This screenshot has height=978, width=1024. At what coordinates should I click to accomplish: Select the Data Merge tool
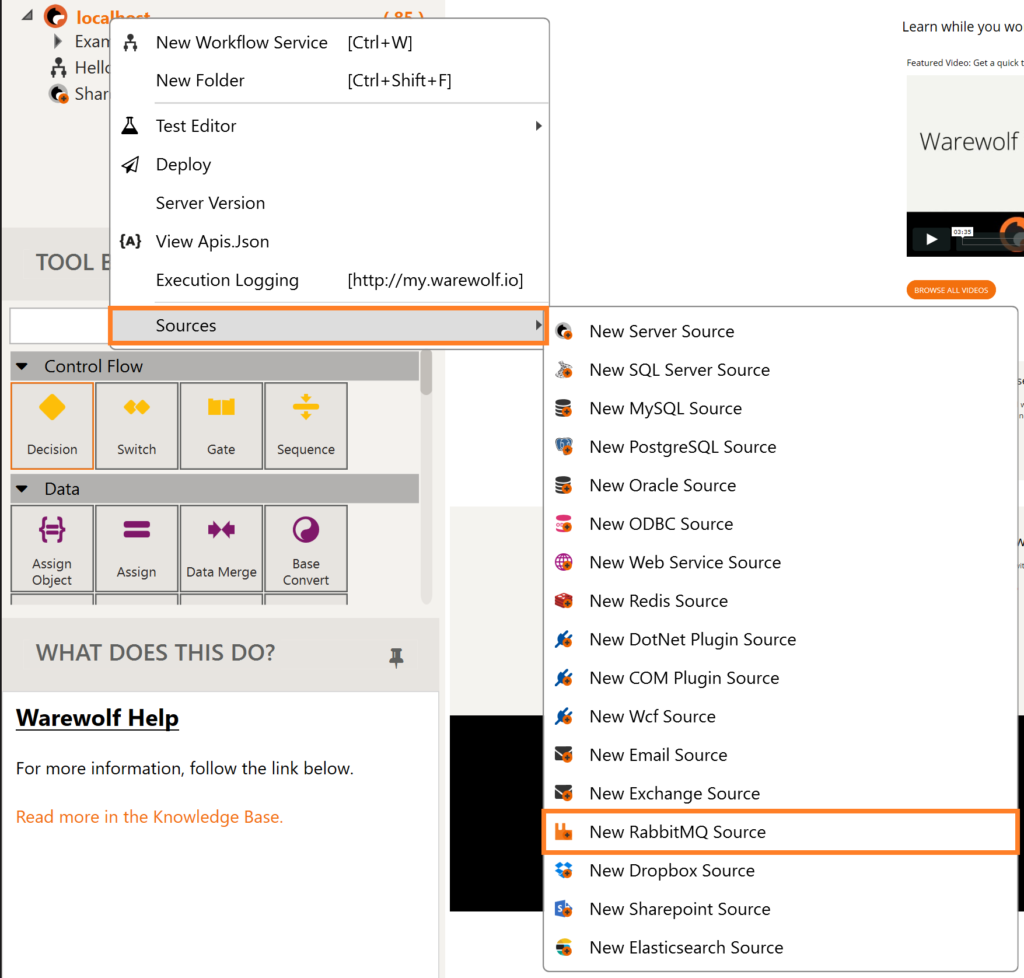[221, 548]
